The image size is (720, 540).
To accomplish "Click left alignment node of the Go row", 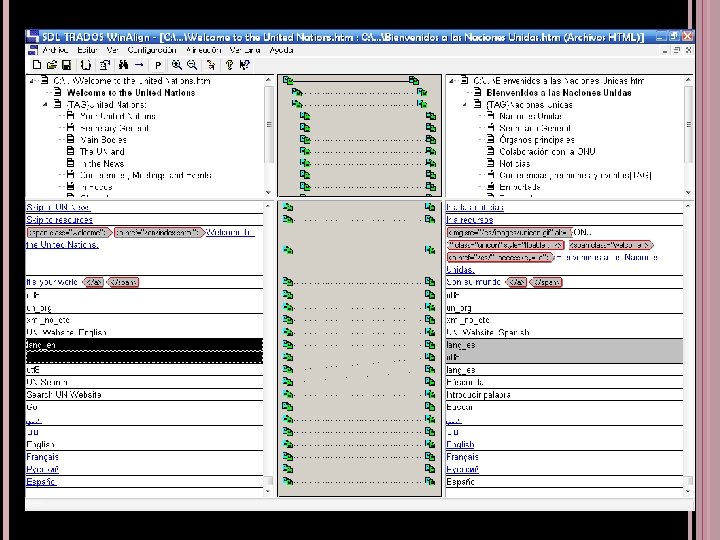I will 287,406.
